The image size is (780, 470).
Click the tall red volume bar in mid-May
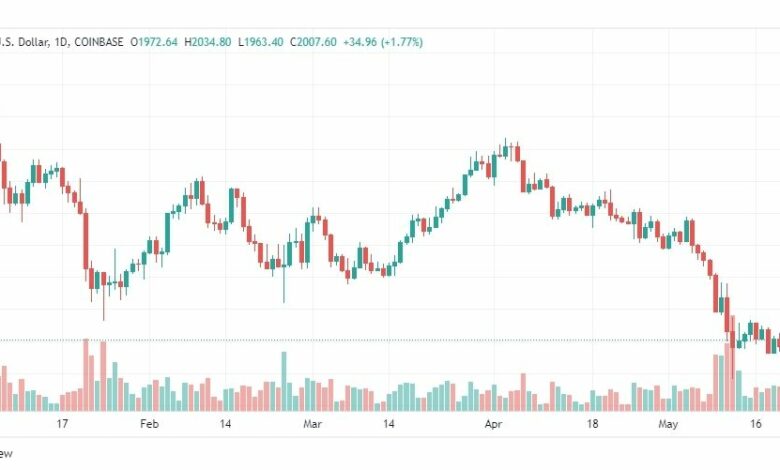[x=727, y=377]
